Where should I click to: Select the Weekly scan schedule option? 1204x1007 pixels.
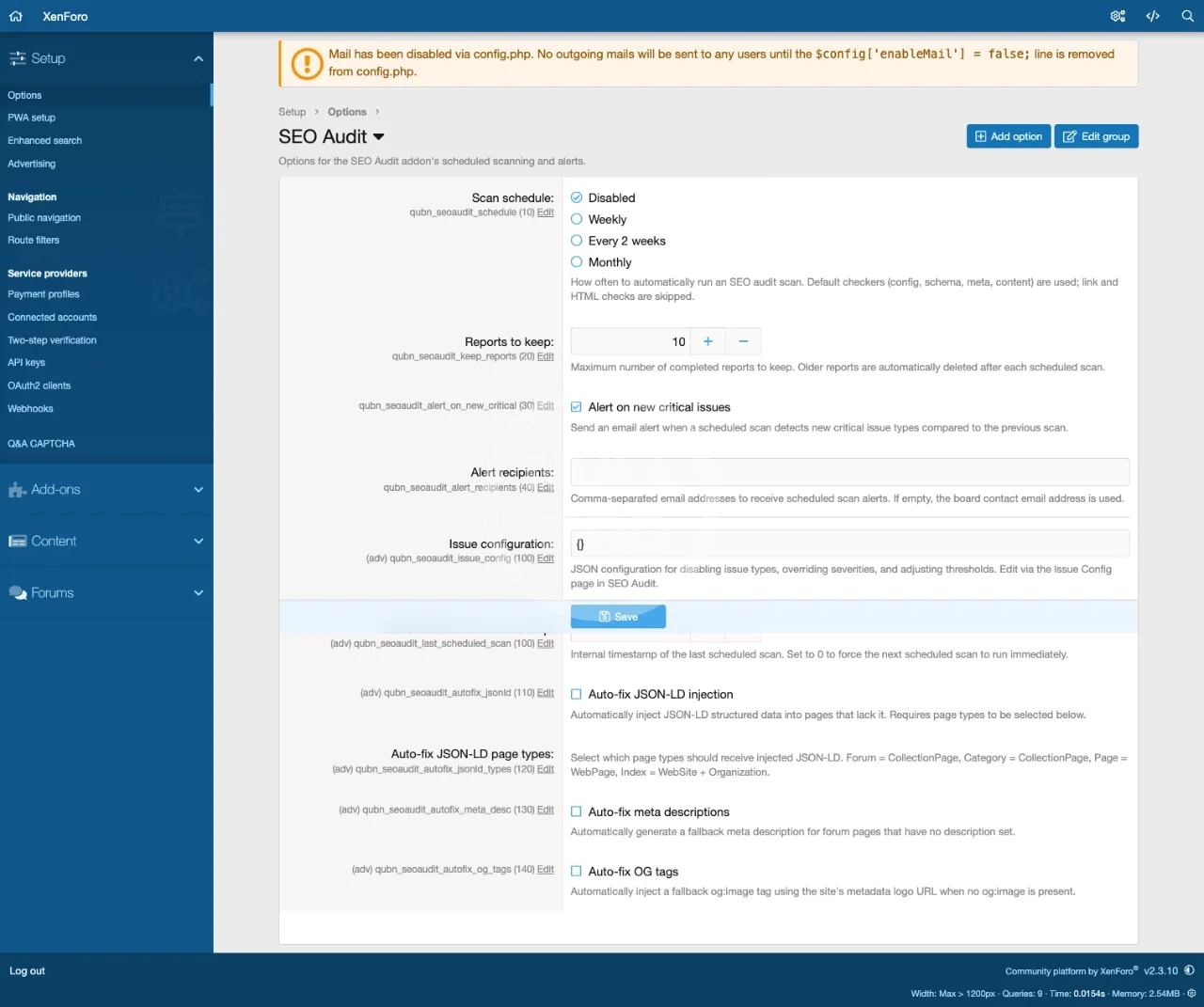pos(577,219)
